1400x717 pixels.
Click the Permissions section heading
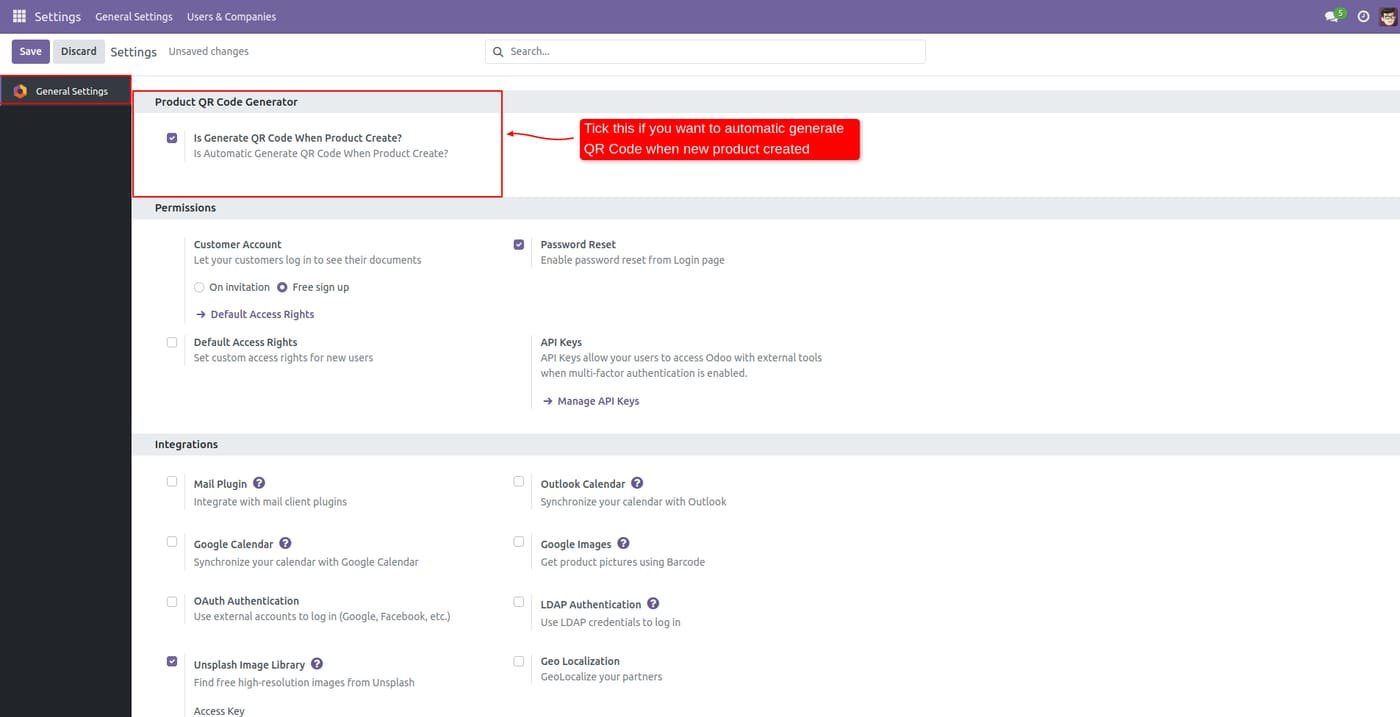pos(185,208)
